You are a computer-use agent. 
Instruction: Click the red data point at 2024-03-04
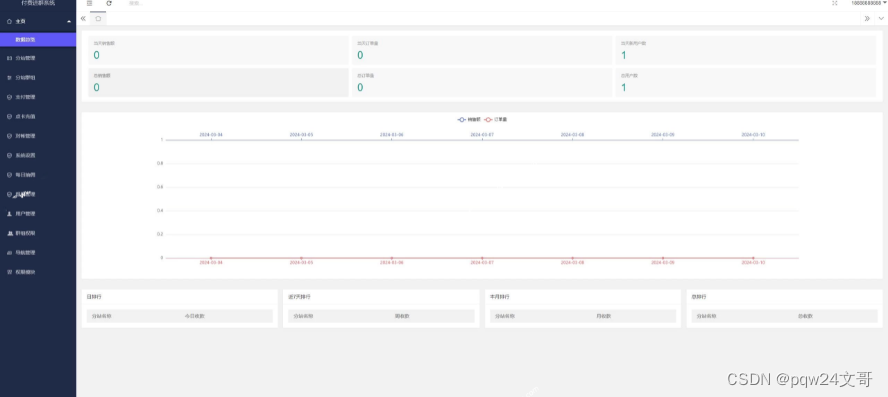[211, 258]
